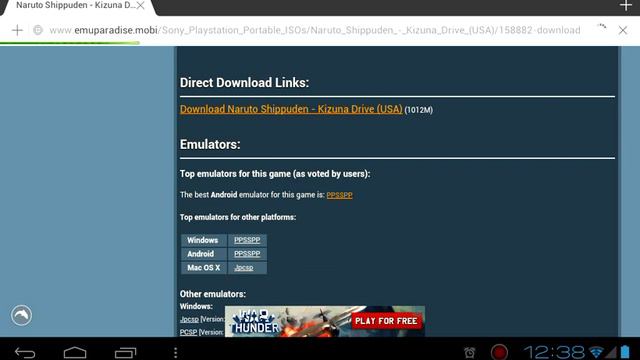Open PPSSPP link in the Windows row
The width and height of the screenshot is (640, 360).
247,240
